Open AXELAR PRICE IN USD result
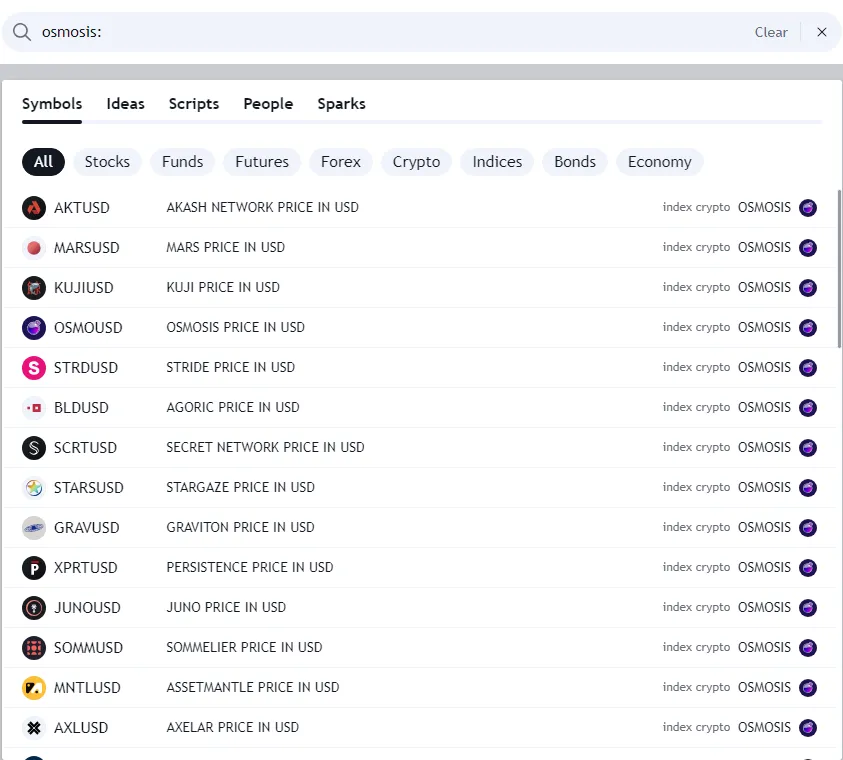Viewport: 843px width, 760px height. tap(232, 727)
